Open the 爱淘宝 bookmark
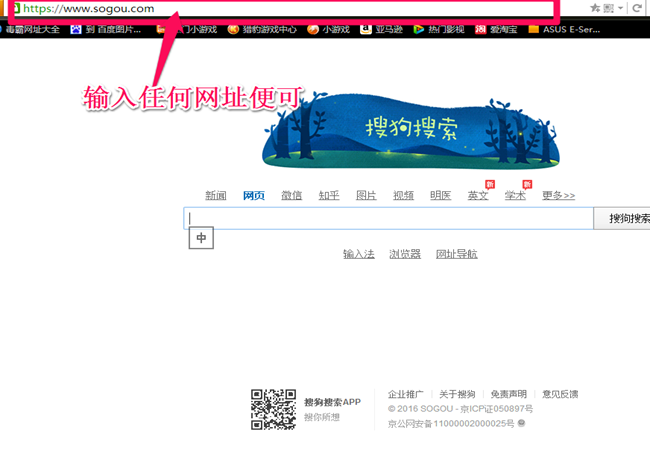Image resolution: width=650 pixels, height=450 pixels. tap(496, 29)
